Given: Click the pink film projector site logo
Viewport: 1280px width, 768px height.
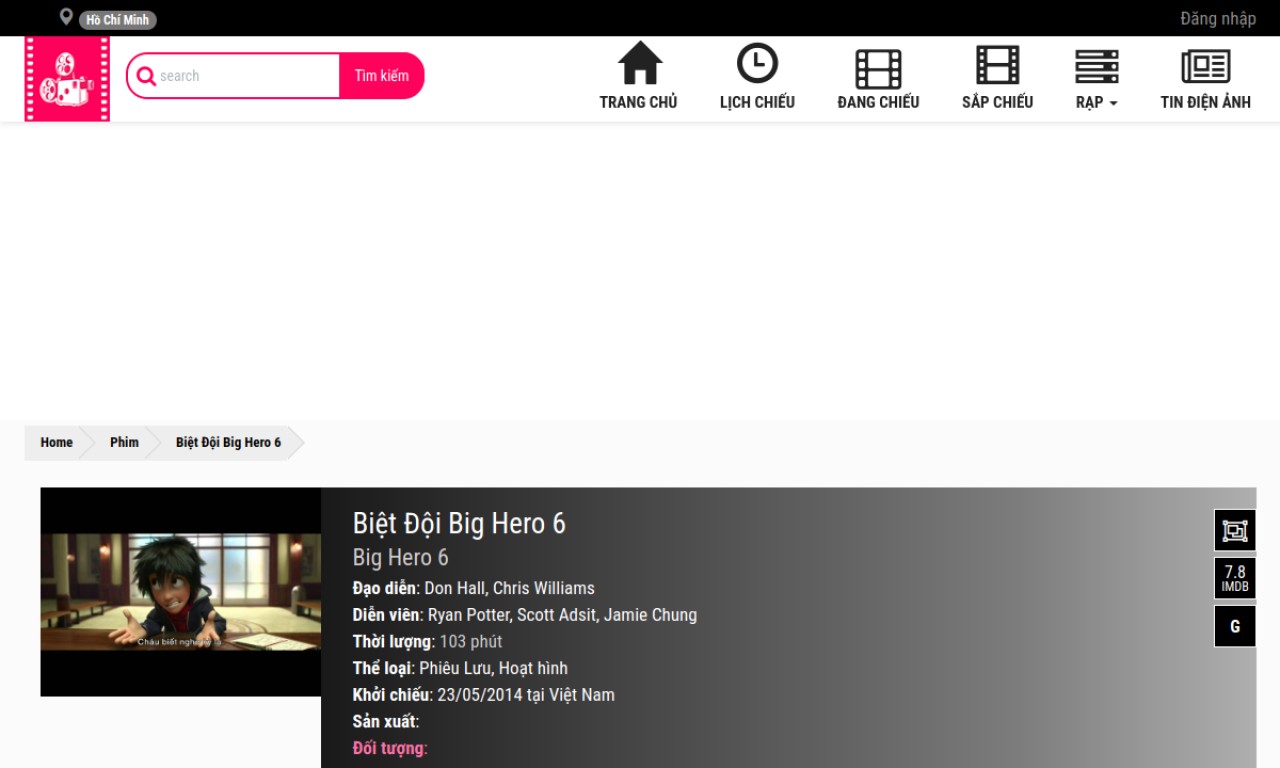Looking at the screenshot, I should coord(67,79).
